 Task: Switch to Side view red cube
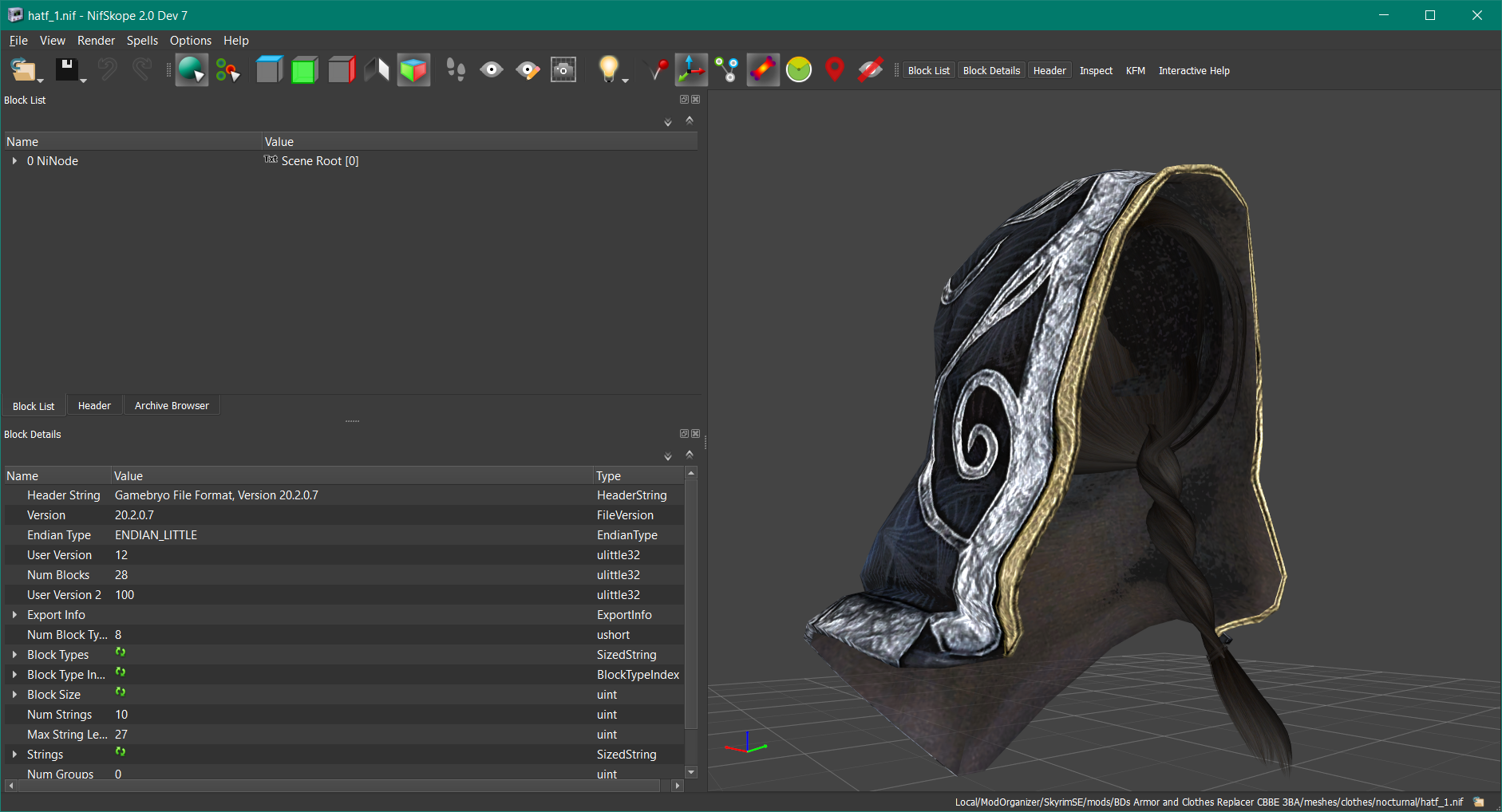[342, 70]
